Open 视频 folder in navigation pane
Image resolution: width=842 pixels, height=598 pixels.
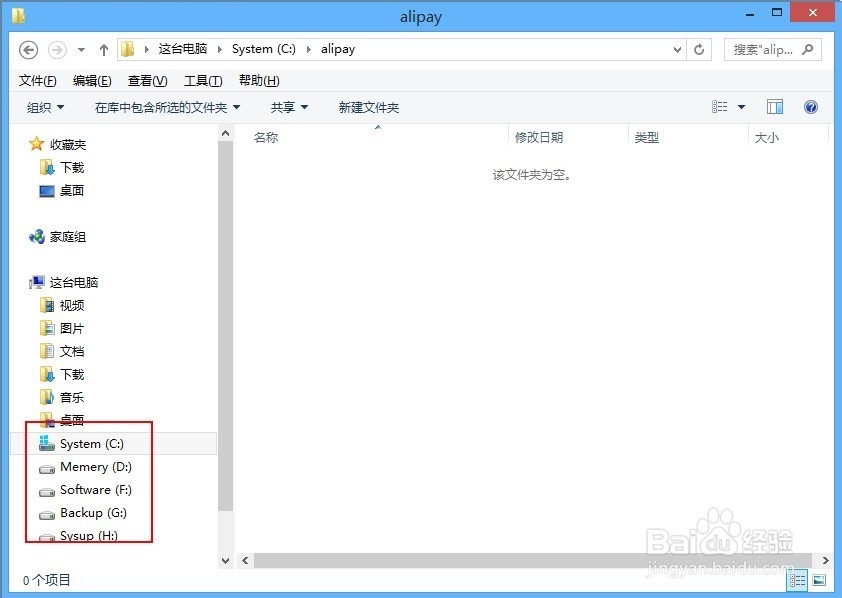pos(72,305)
